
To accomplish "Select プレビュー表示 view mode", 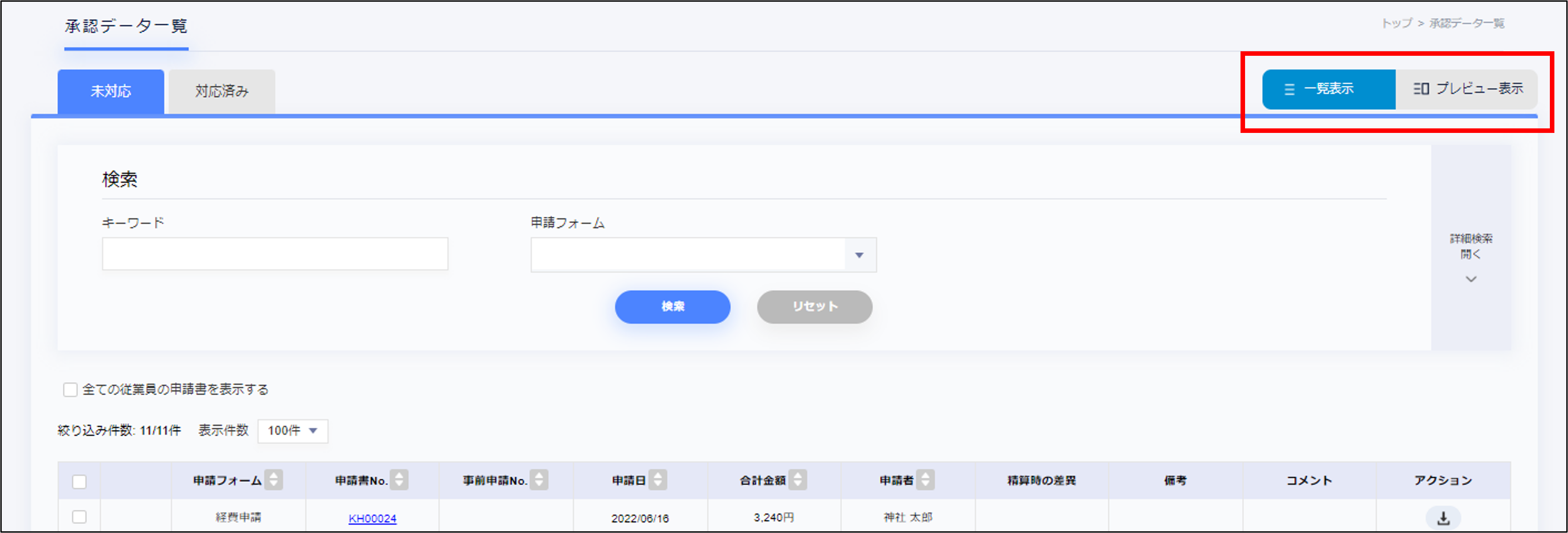I will pos(1466,89).
